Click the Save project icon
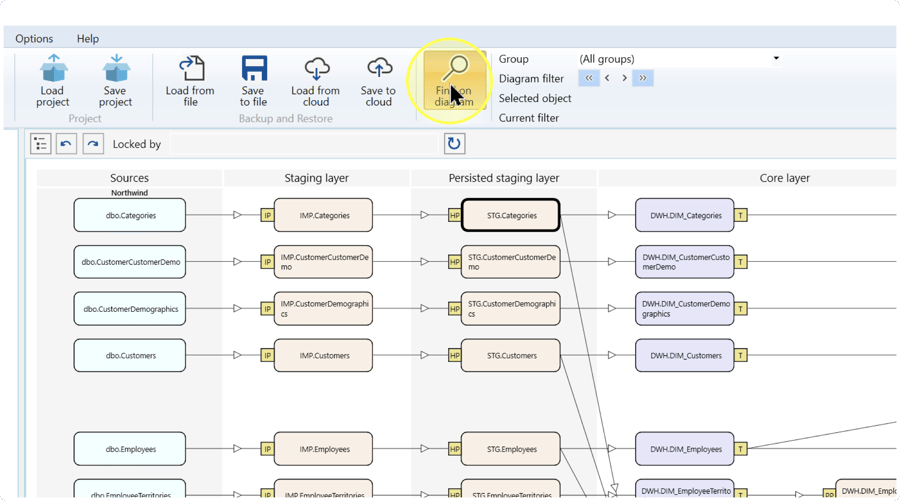900x501 pixels. [115, 68]
